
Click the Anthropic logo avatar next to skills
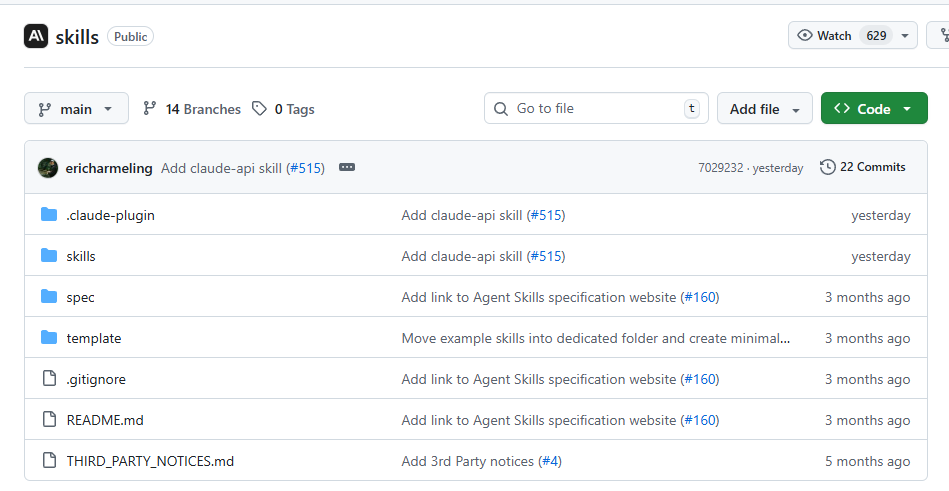[36, 36]
